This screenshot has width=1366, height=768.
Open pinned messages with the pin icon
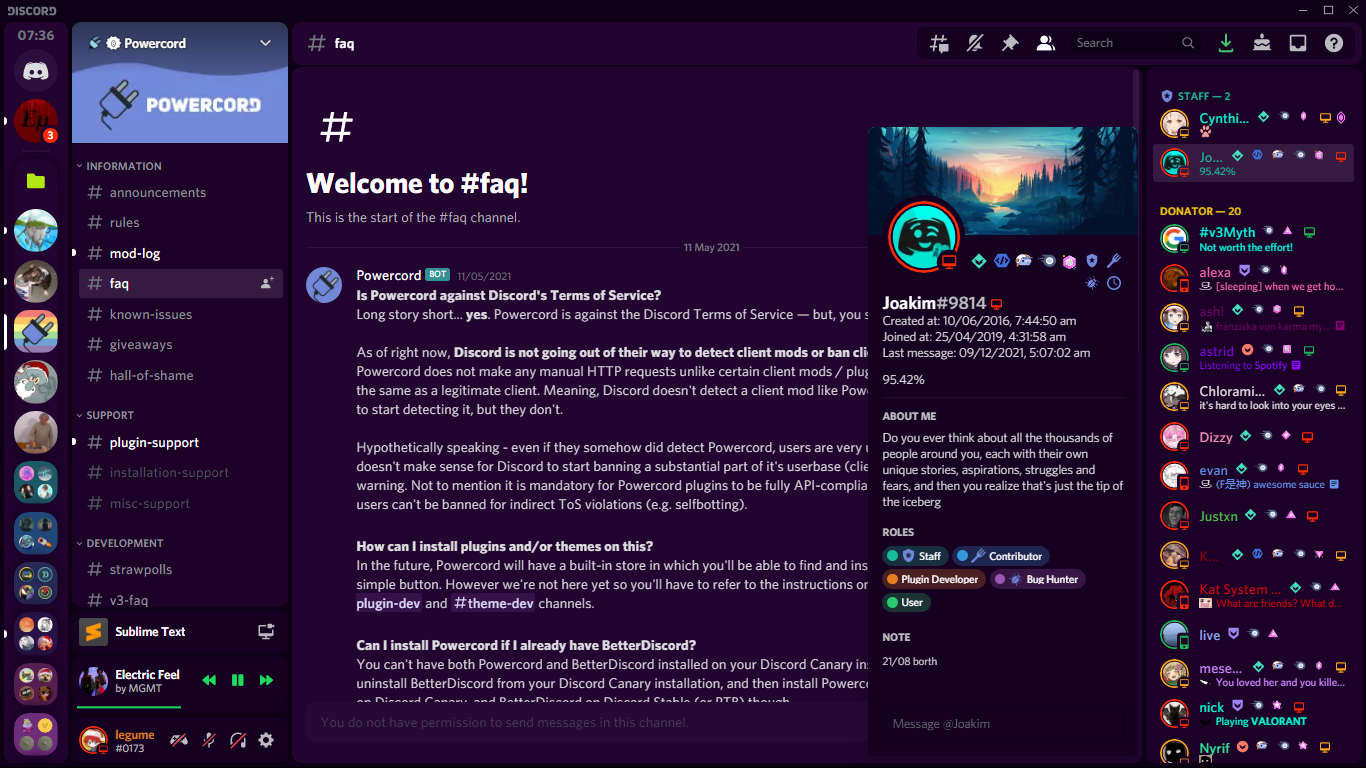click(1010, 43)
